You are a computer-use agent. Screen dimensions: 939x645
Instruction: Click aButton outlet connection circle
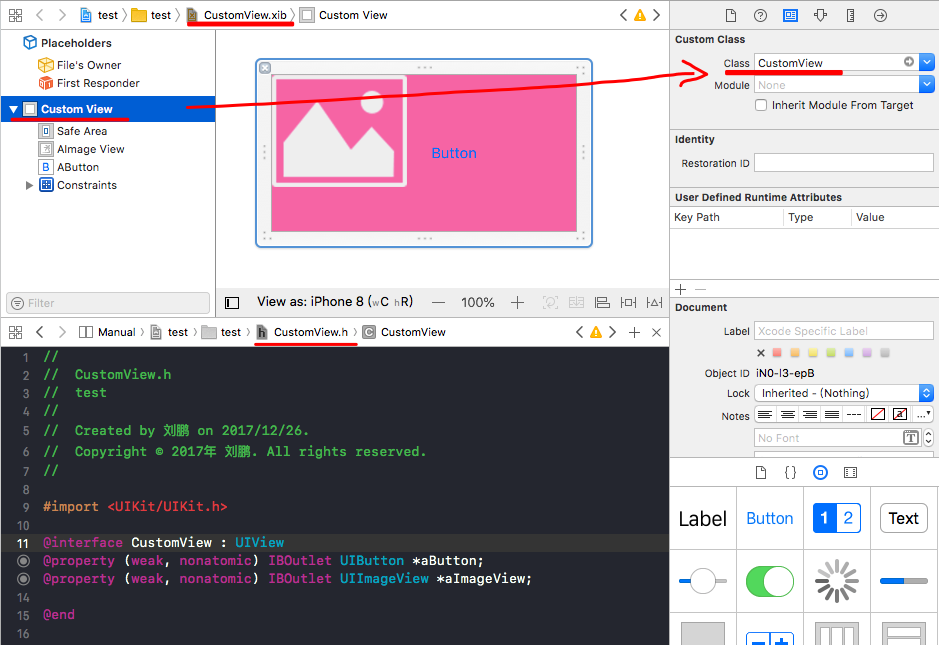[x=23, y=561]
